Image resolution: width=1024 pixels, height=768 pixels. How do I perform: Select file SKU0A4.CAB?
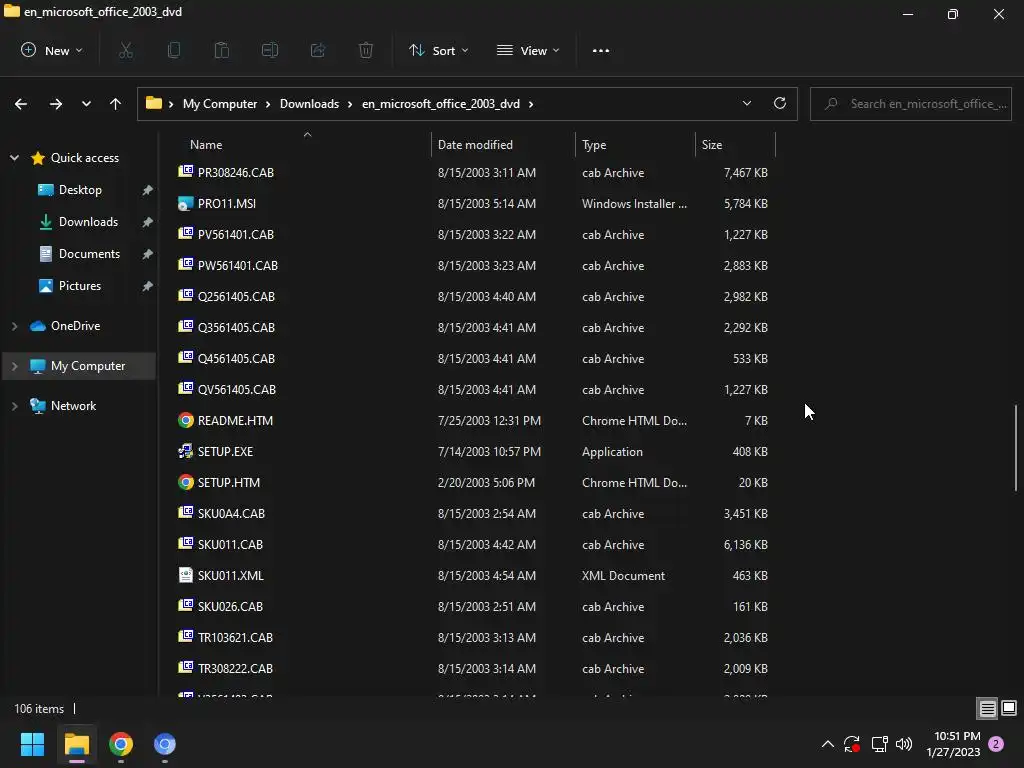coord(231,513)
